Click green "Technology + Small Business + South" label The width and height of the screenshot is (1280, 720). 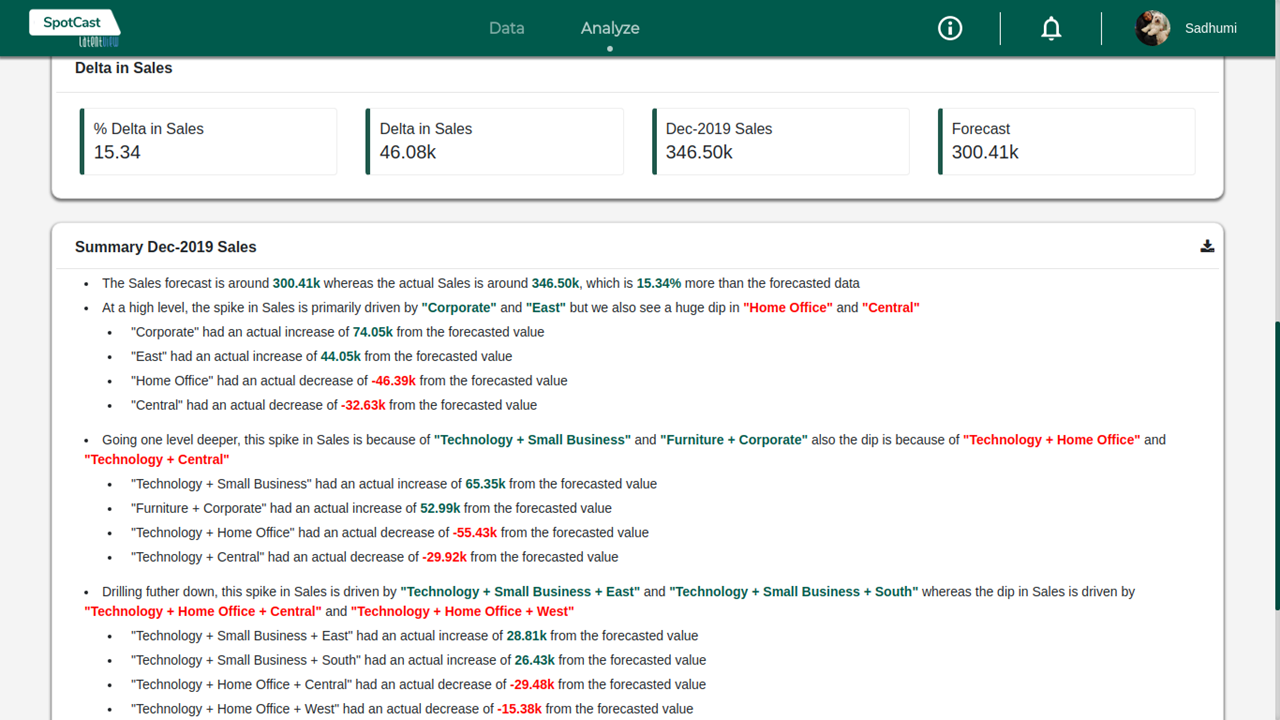(x=794, y=592)
